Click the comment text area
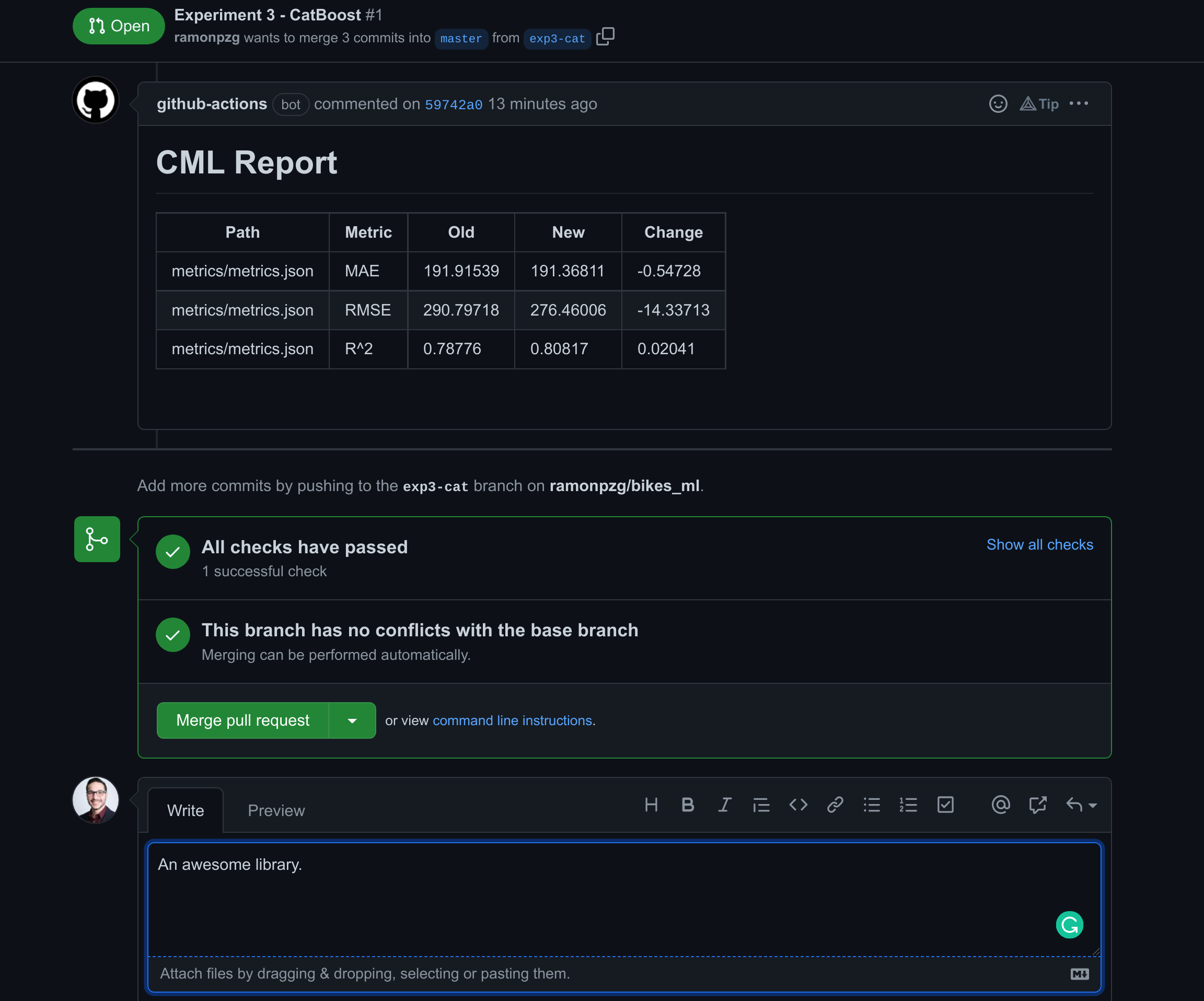This screenshot has height=1001, width=1204. point(624,899)
